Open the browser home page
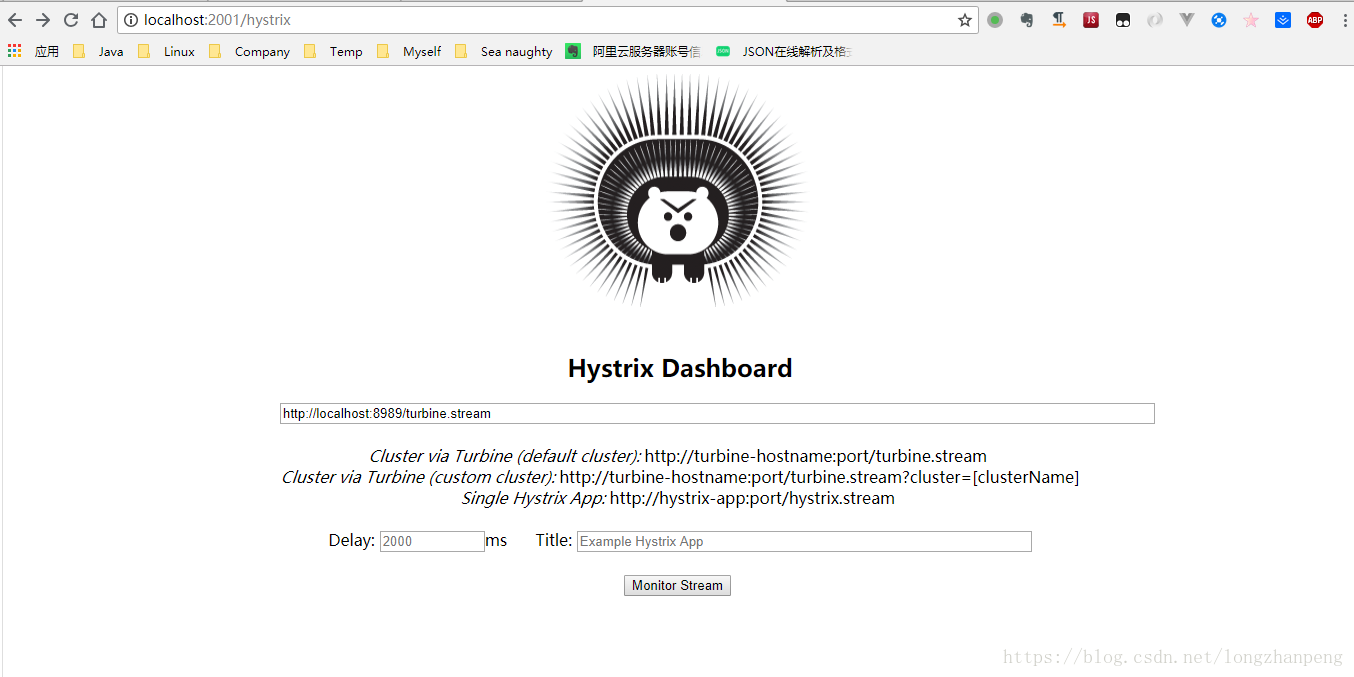This screenshot has width=1354, height=677. coord(99,20)
